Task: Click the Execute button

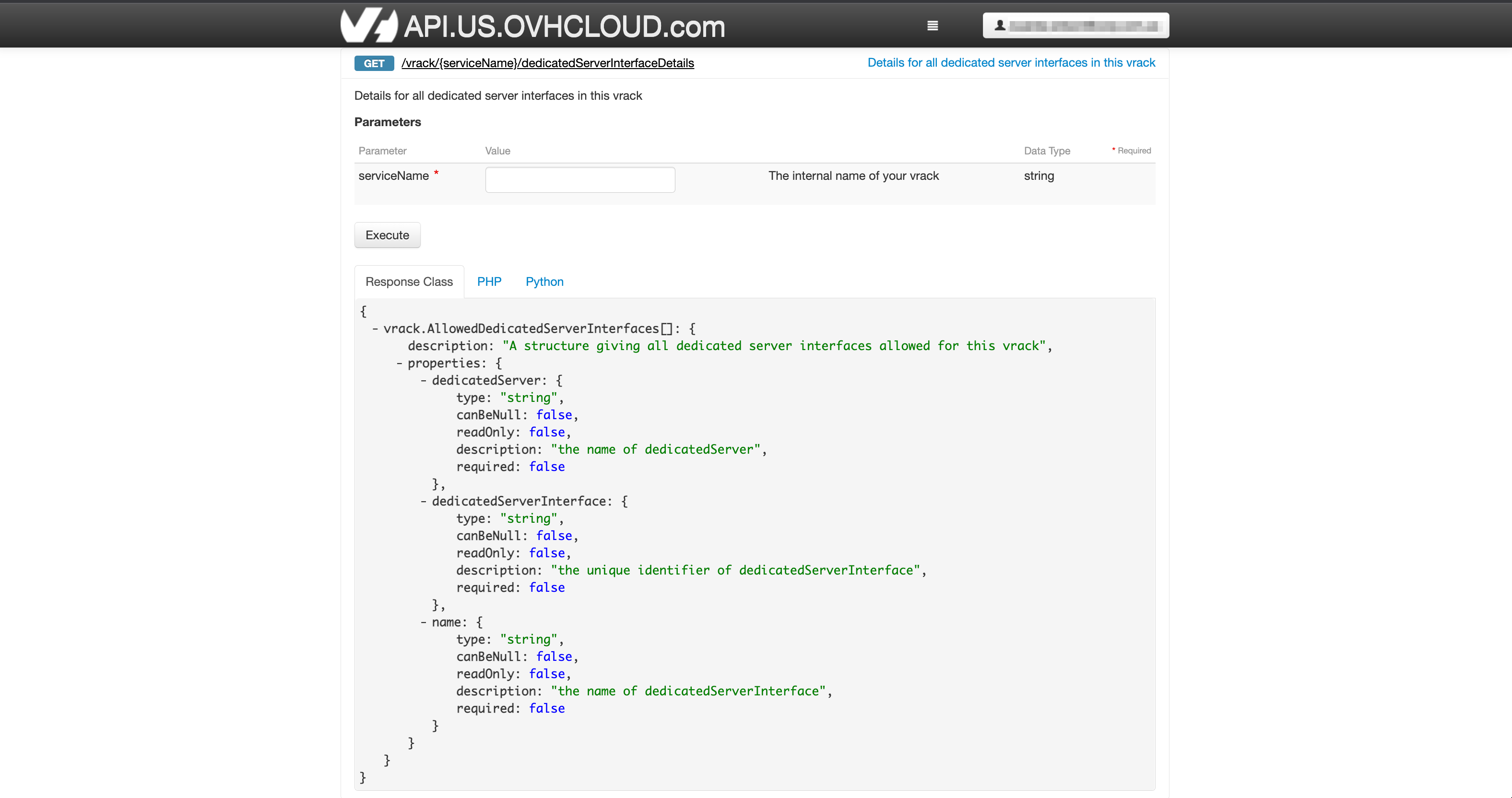Action: click(388, 235)
